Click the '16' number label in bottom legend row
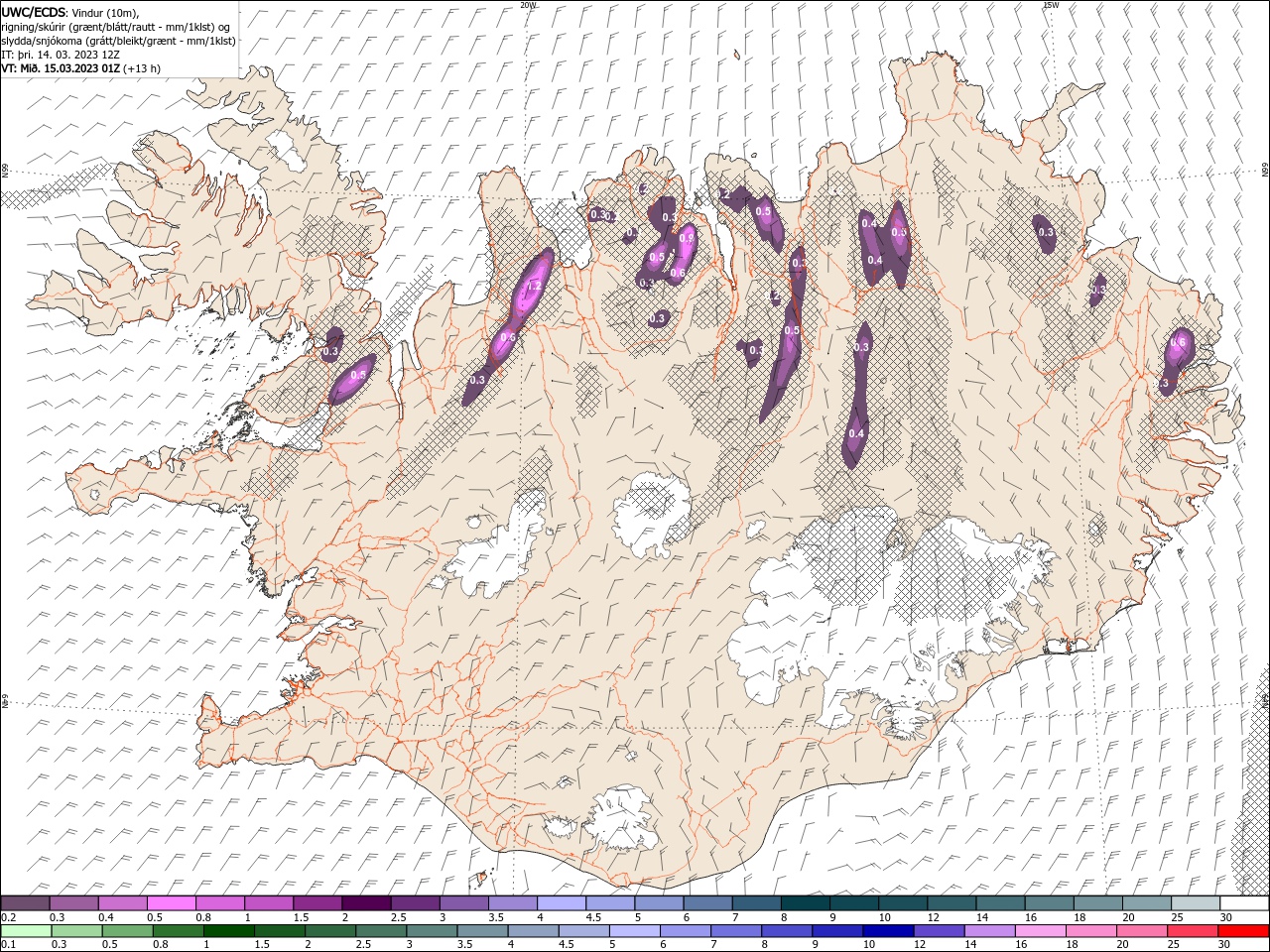The image size is (1270, 952). tap(1021, 945)
